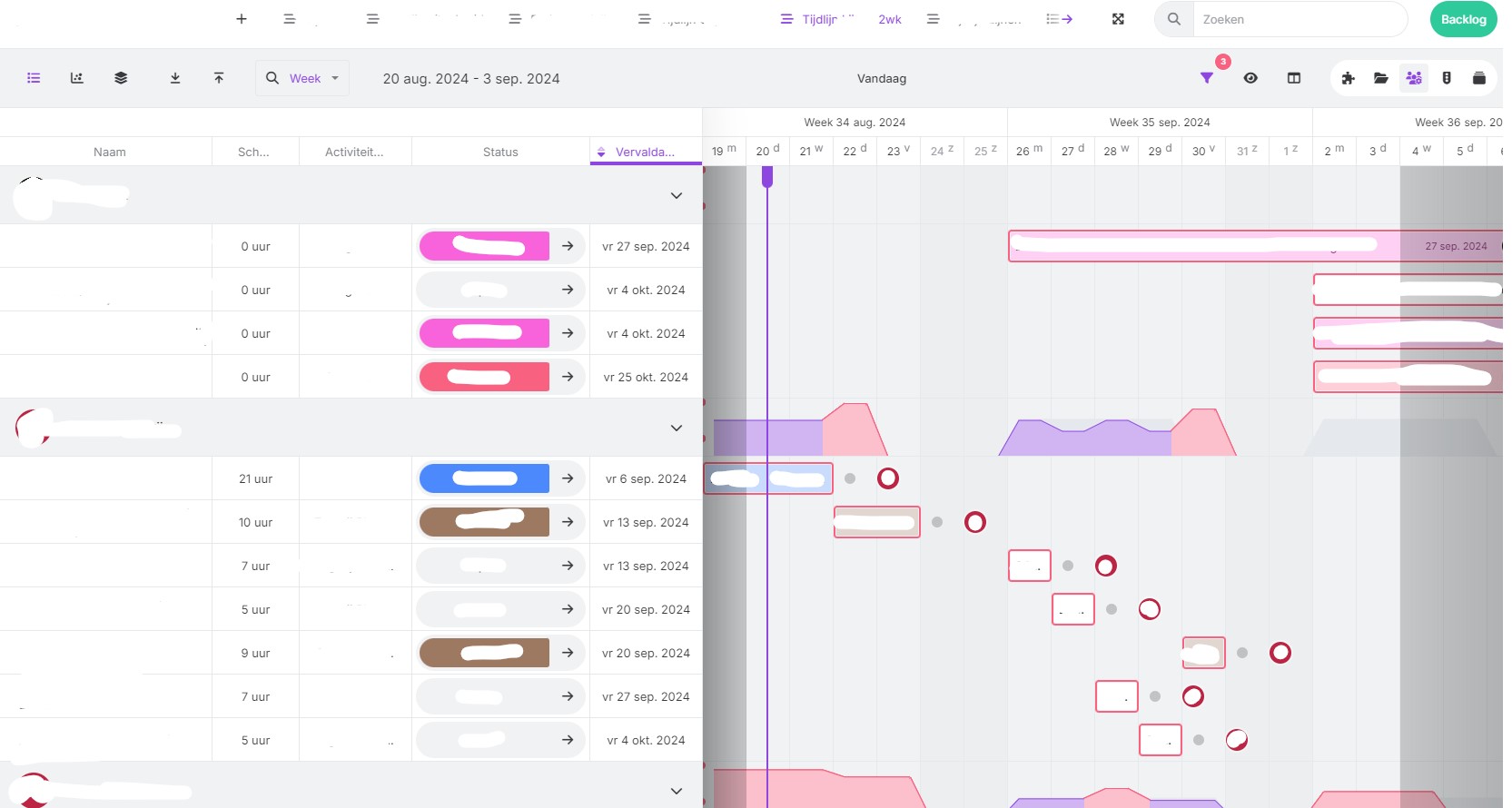
Task: Click the Vandaag button
Action: pos(882,78)
